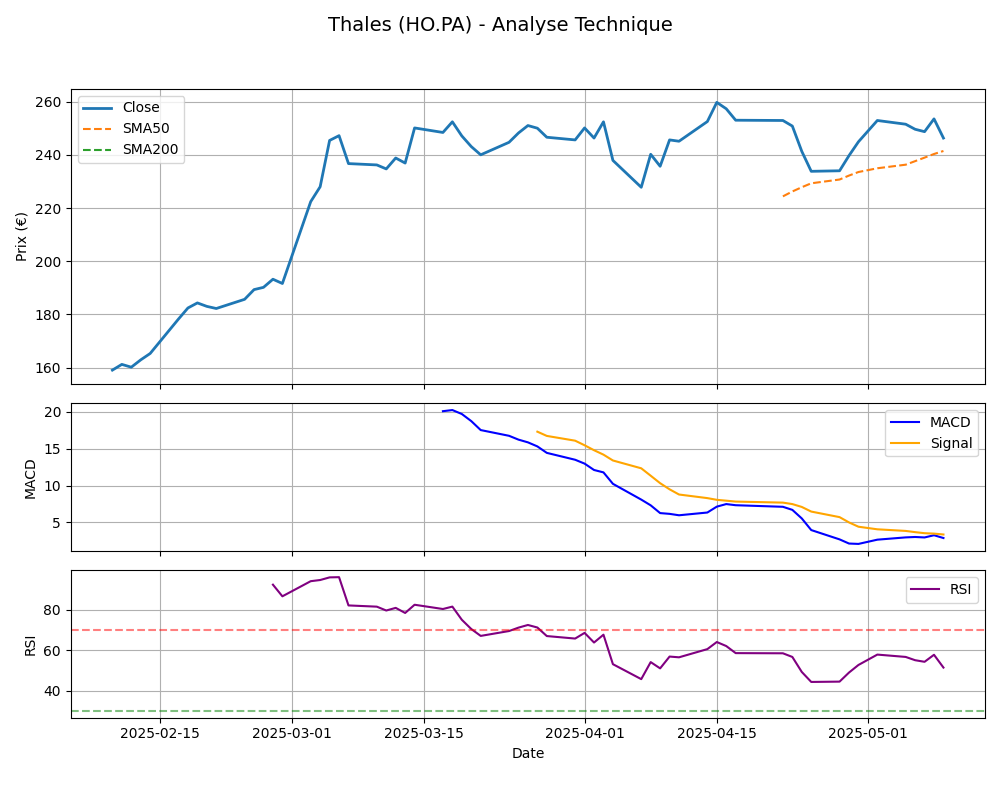Click the 2025-03-15 date tick label
1000x800 pixels.
pyautogui.click(x=424, y=733)
